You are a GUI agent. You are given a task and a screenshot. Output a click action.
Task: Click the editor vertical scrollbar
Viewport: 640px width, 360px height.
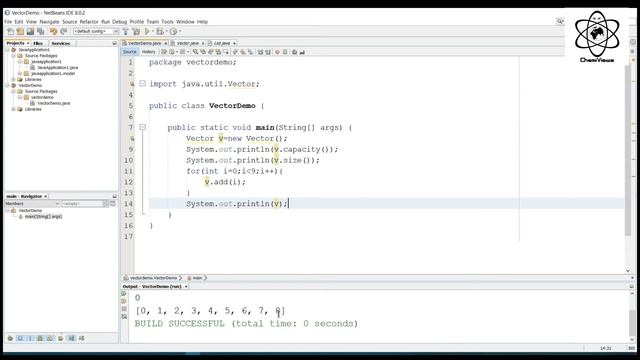(628, 151)
